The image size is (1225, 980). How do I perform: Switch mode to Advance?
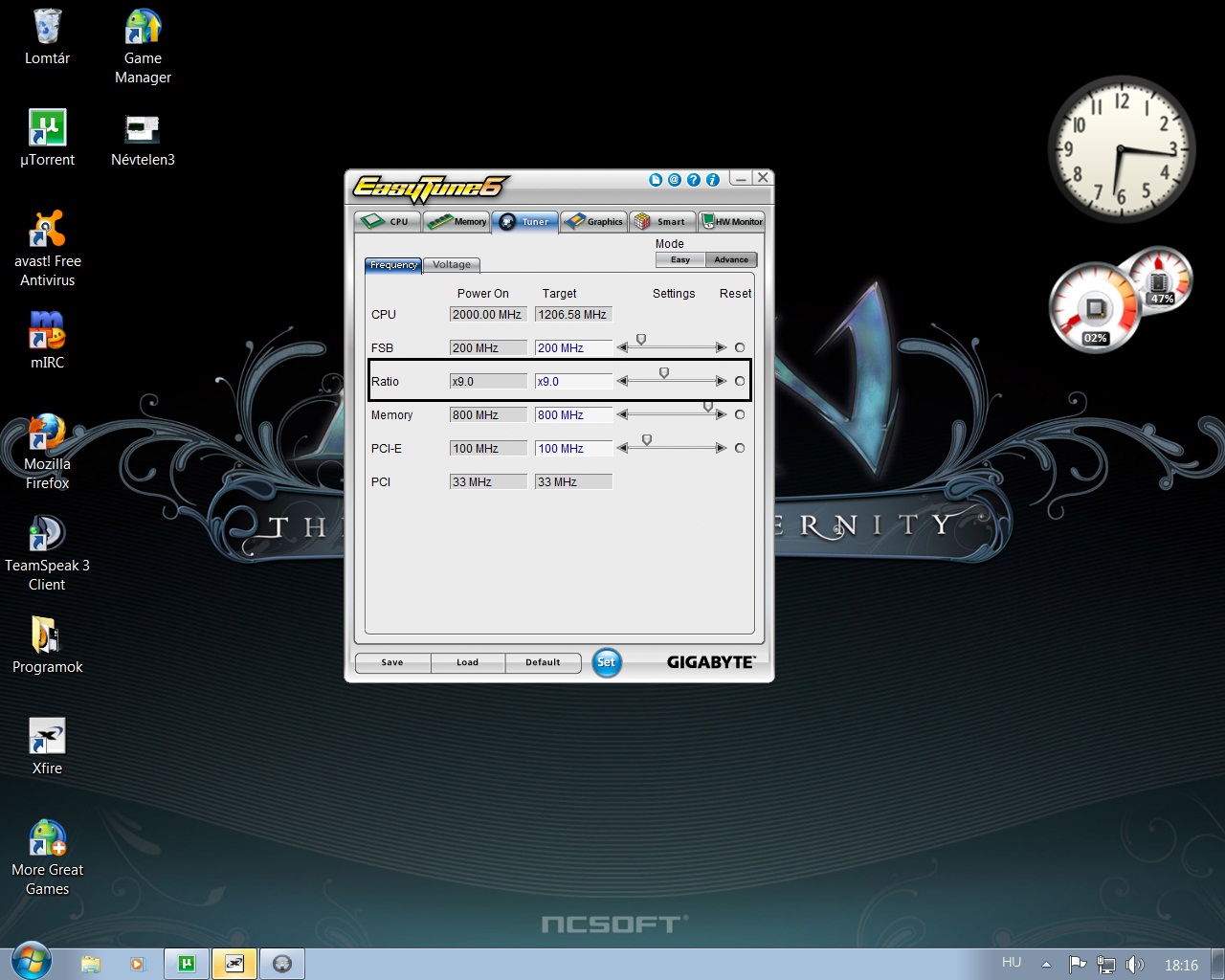click(731, 259)
